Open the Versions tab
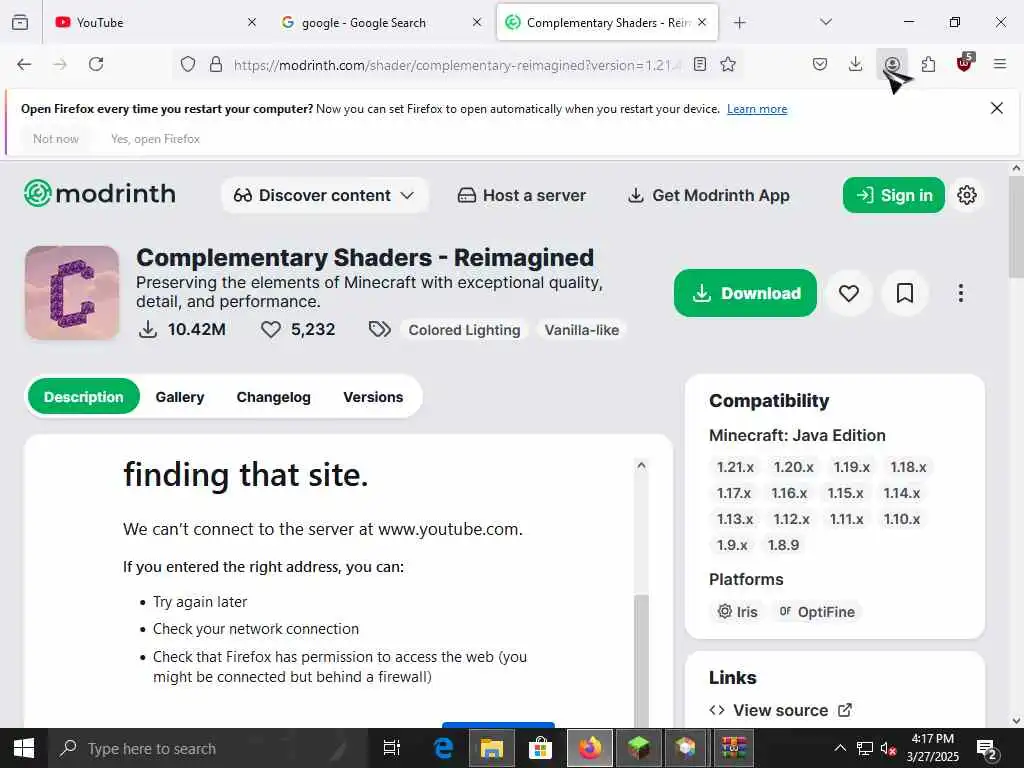The image size is (1024, 768). (373, 396)
